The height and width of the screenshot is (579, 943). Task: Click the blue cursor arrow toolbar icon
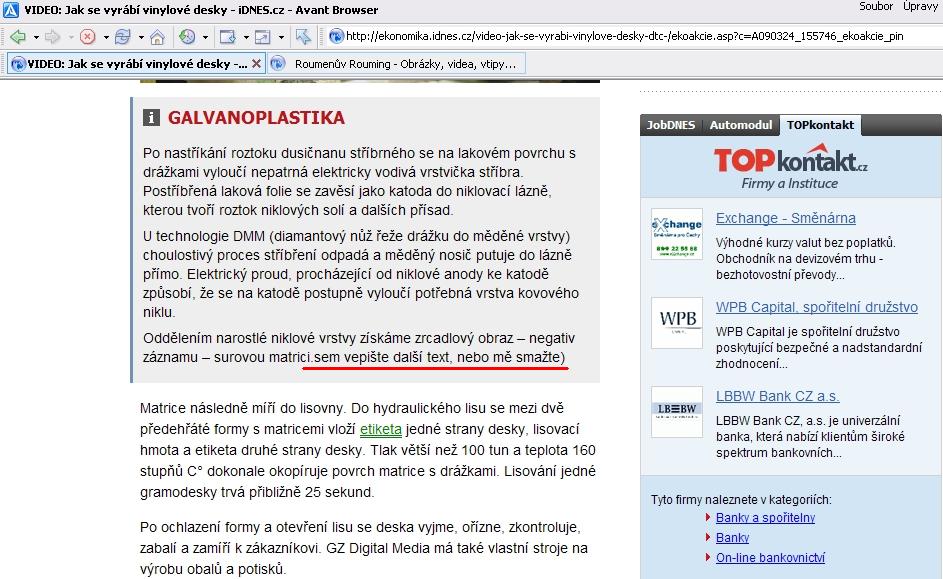(x=303, y=37)
